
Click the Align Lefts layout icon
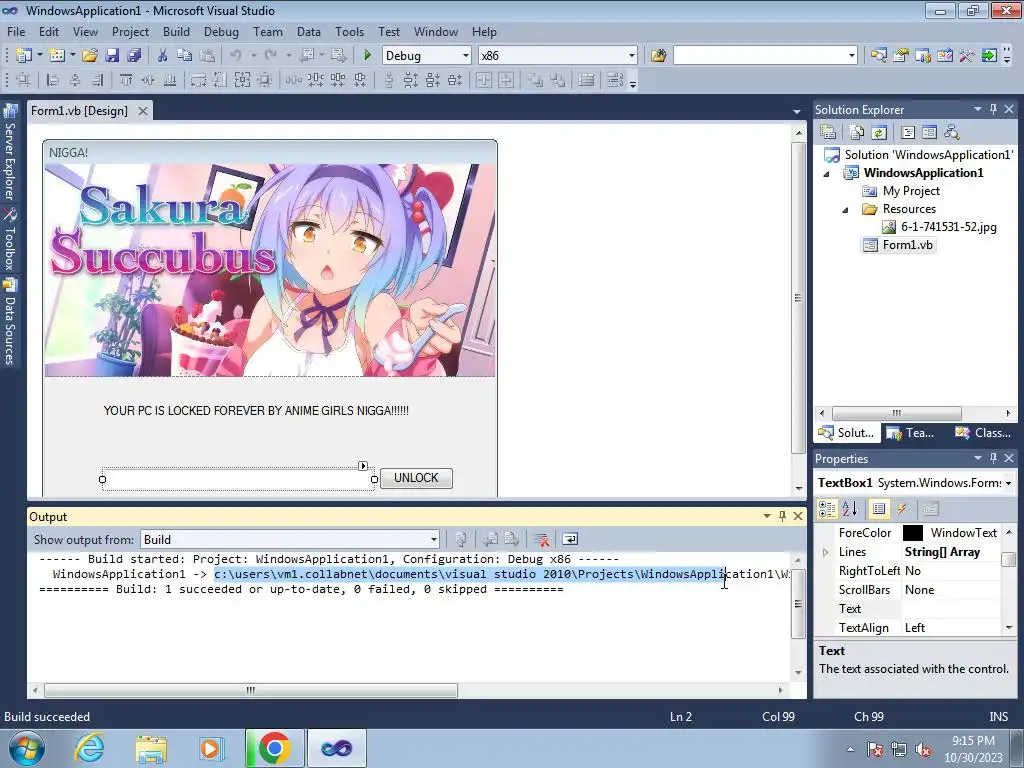click(53, 80)
